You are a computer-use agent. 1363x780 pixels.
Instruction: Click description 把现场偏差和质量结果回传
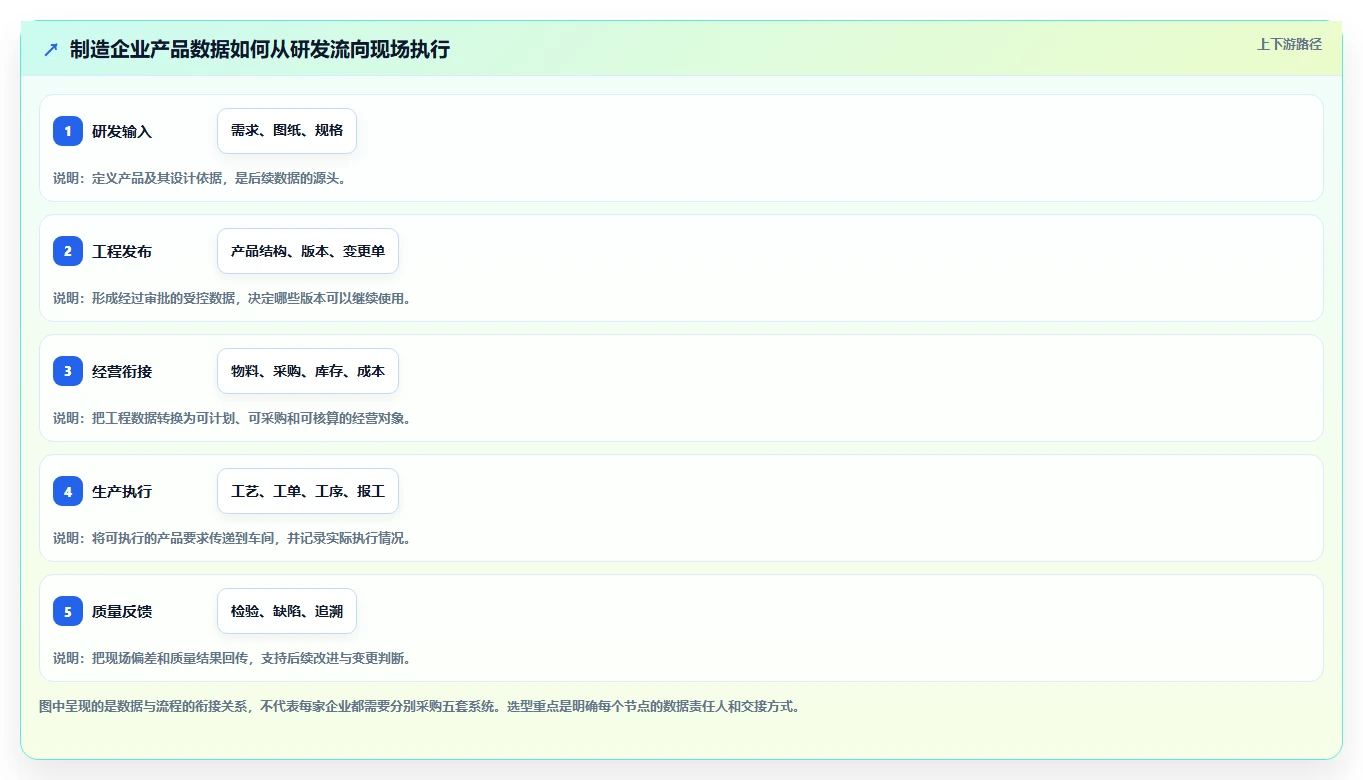[170, 658]
